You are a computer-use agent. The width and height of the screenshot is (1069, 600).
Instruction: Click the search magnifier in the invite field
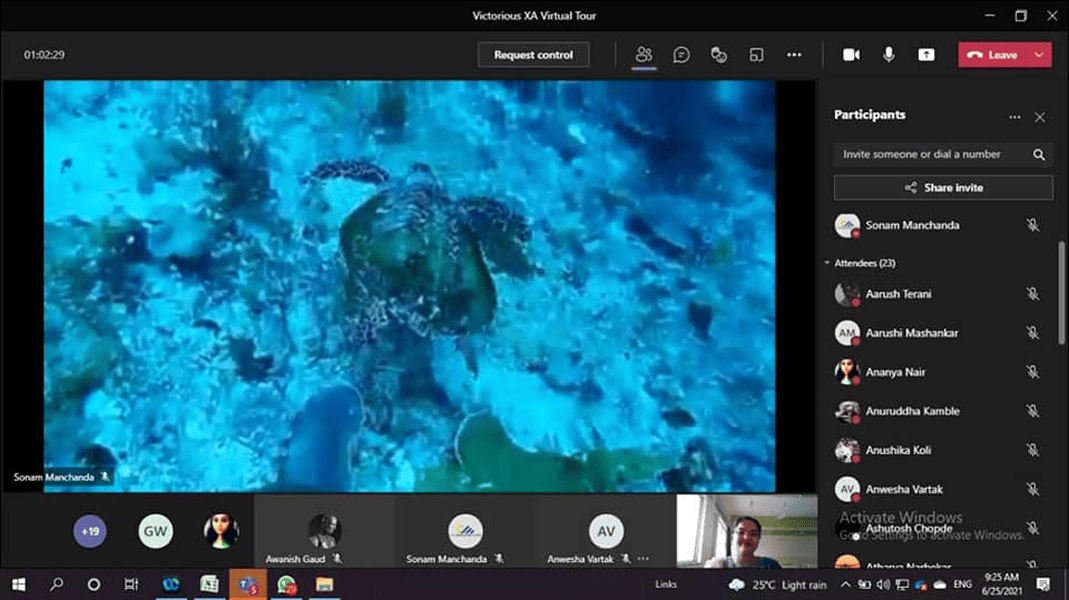(x=1039, y=155)
